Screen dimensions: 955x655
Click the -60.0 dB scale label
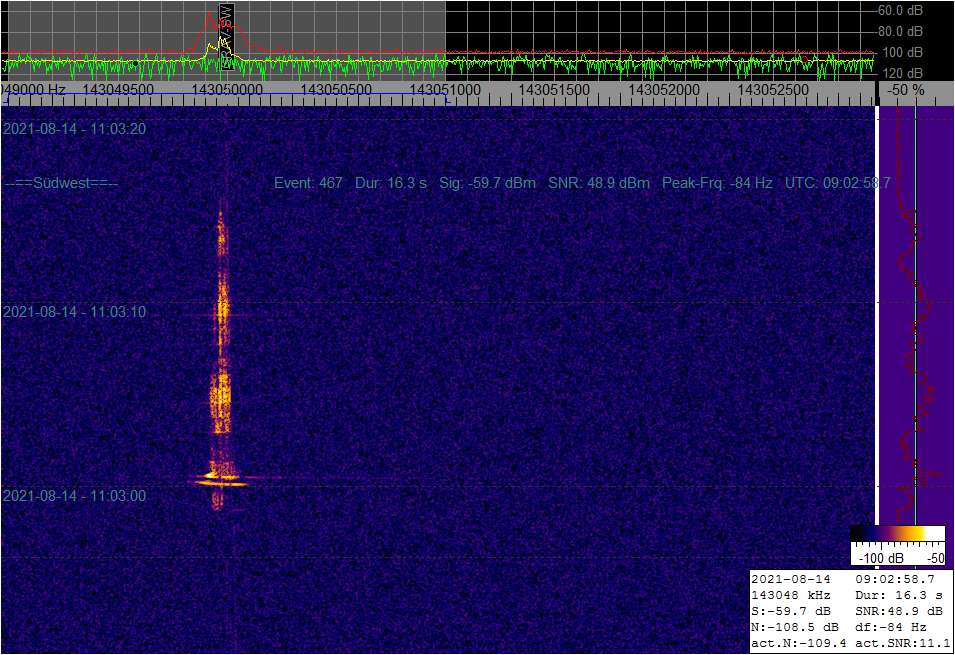pyautogui.click(x=900, y=10)
